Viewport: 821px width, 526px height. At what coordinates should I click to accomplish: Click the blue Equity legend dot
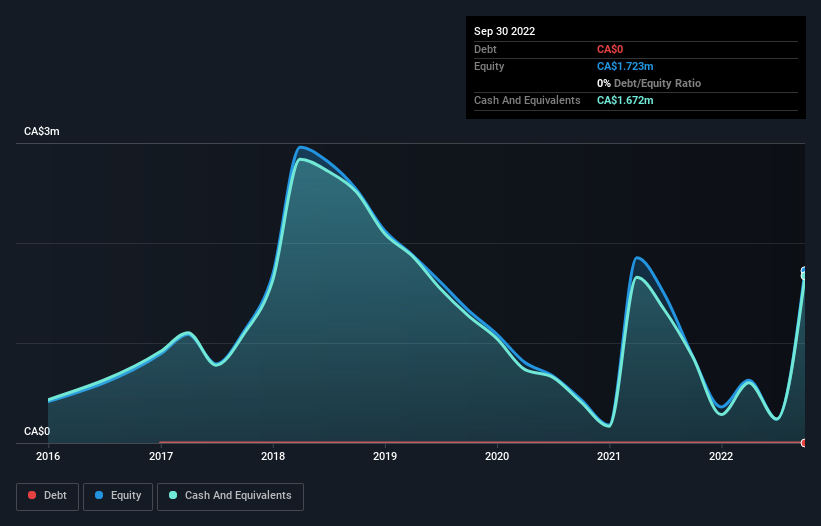[99, 495]
